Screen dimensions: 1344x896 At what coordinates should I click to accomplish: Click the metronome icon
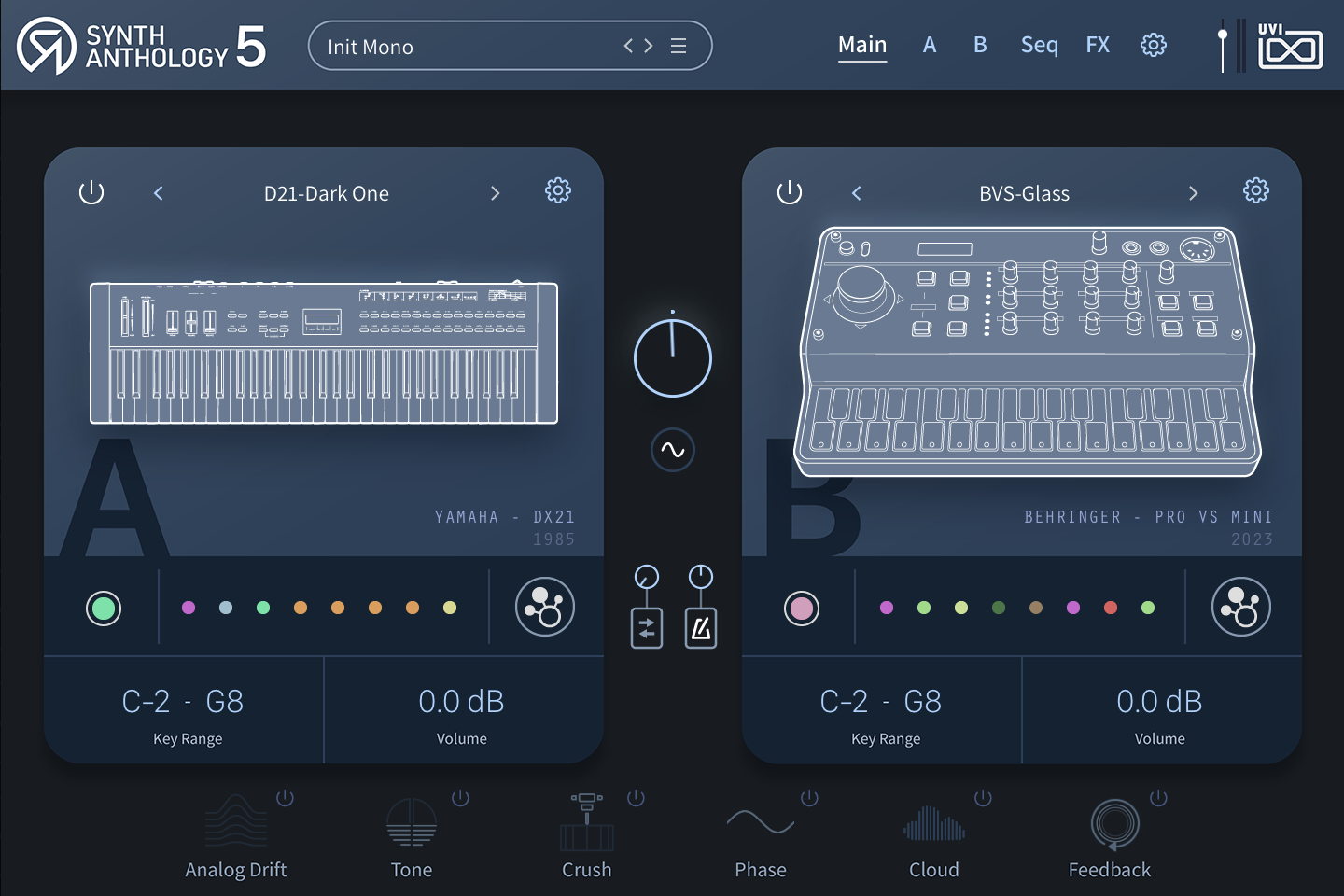[x=701, y=628]
